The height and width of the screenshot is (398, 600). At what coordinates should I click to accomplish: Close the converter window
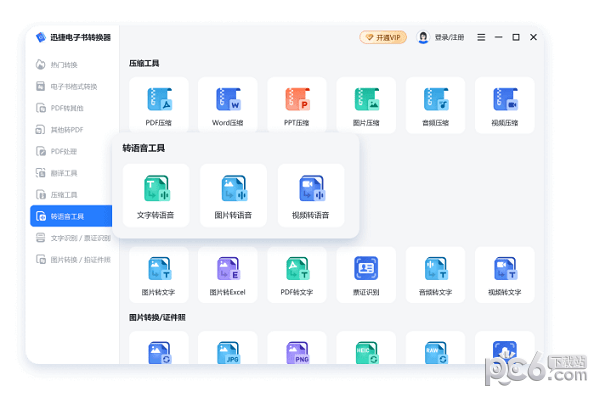tap(533, 37)
